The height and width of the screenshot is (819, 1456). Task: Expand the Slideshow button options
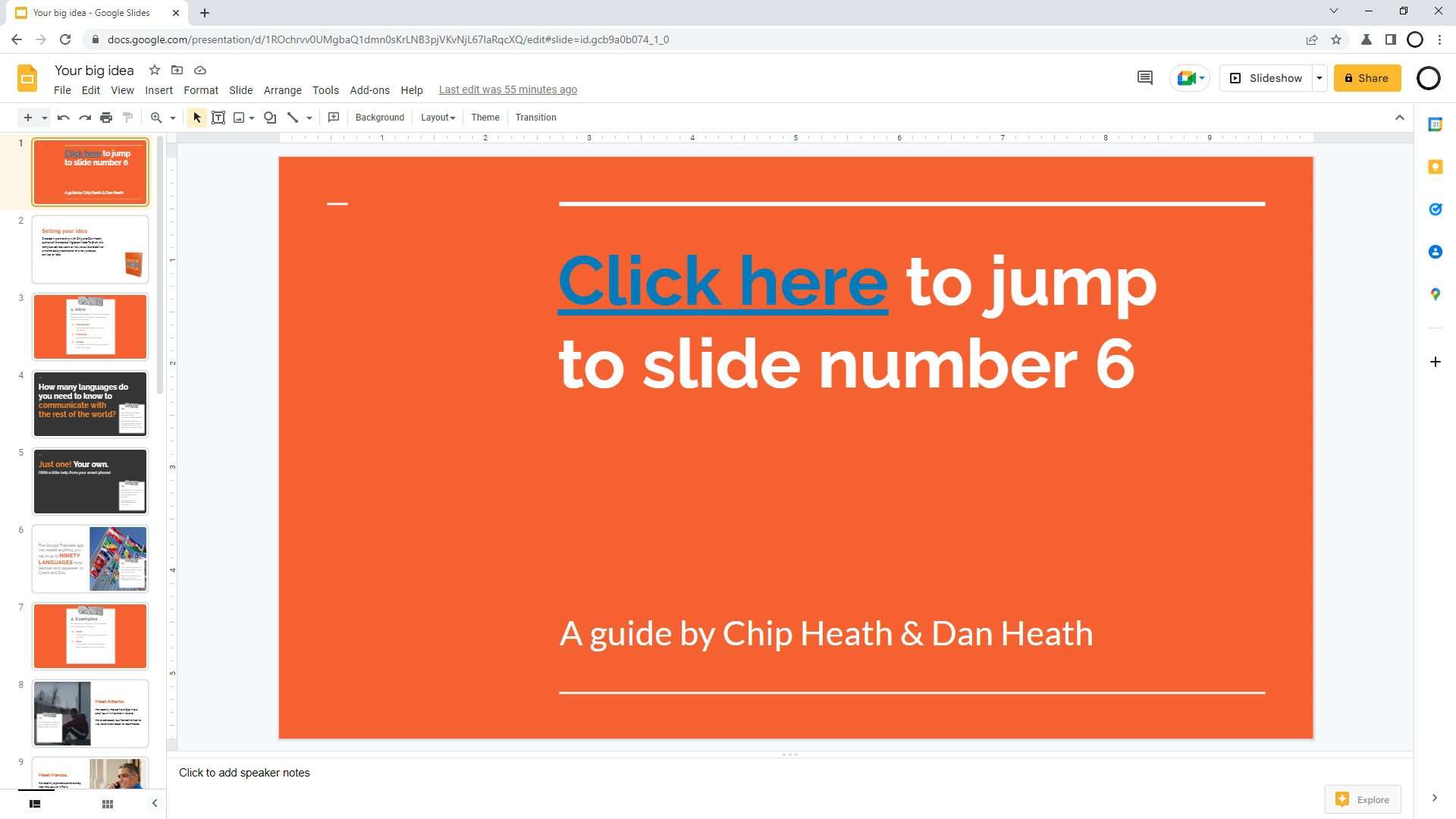pyautogui.click(x=1320, y=78)
